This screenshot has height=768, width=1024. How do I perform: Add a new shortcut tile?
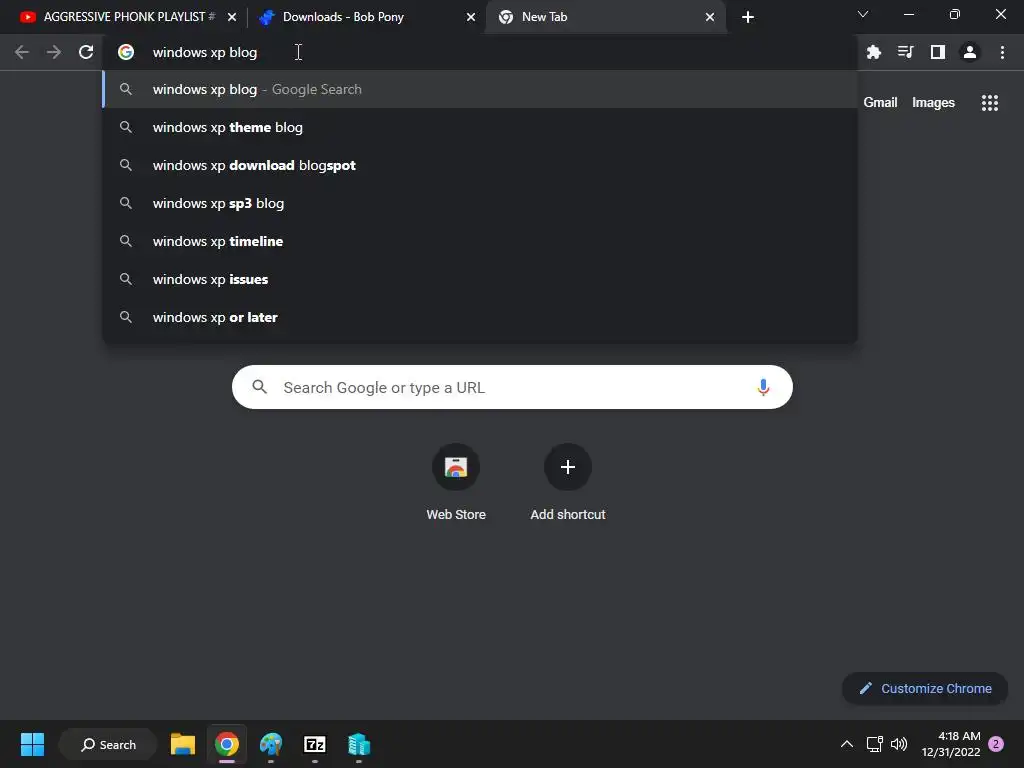[568, 482]
